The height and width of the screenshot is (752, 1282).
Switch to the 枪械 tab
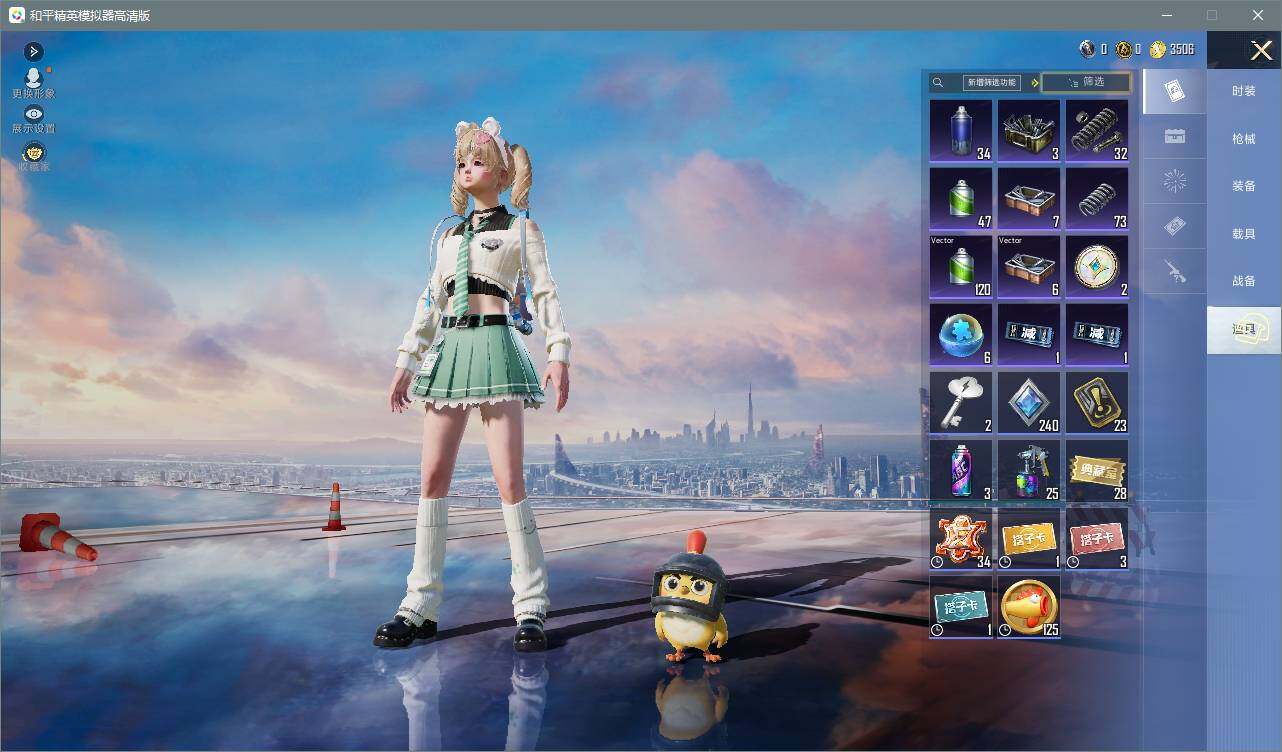[1244, 139]
